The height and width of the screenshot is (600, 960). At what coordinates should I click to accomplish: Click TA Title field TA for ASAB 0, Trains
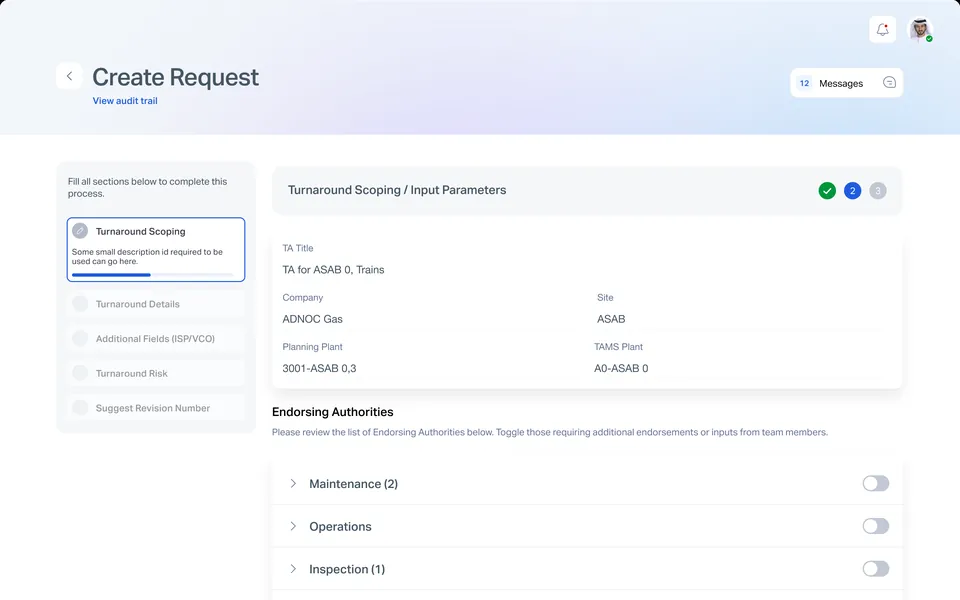(333, 270)
